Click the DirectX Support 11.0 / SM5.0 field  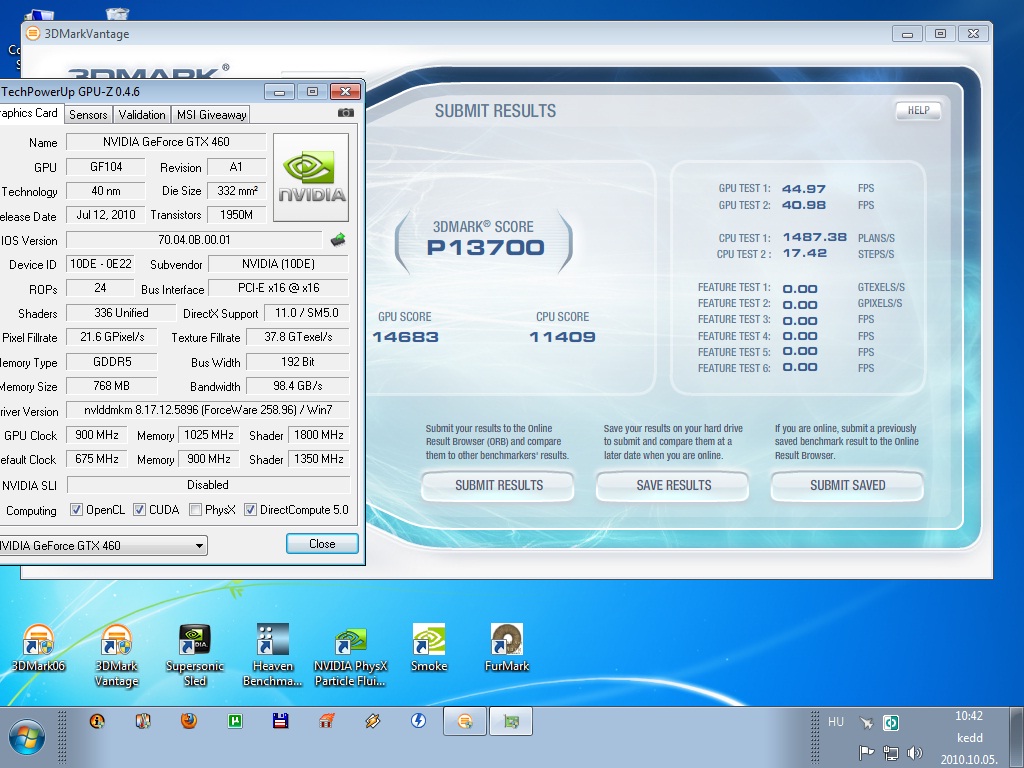(x=307, y=313)
